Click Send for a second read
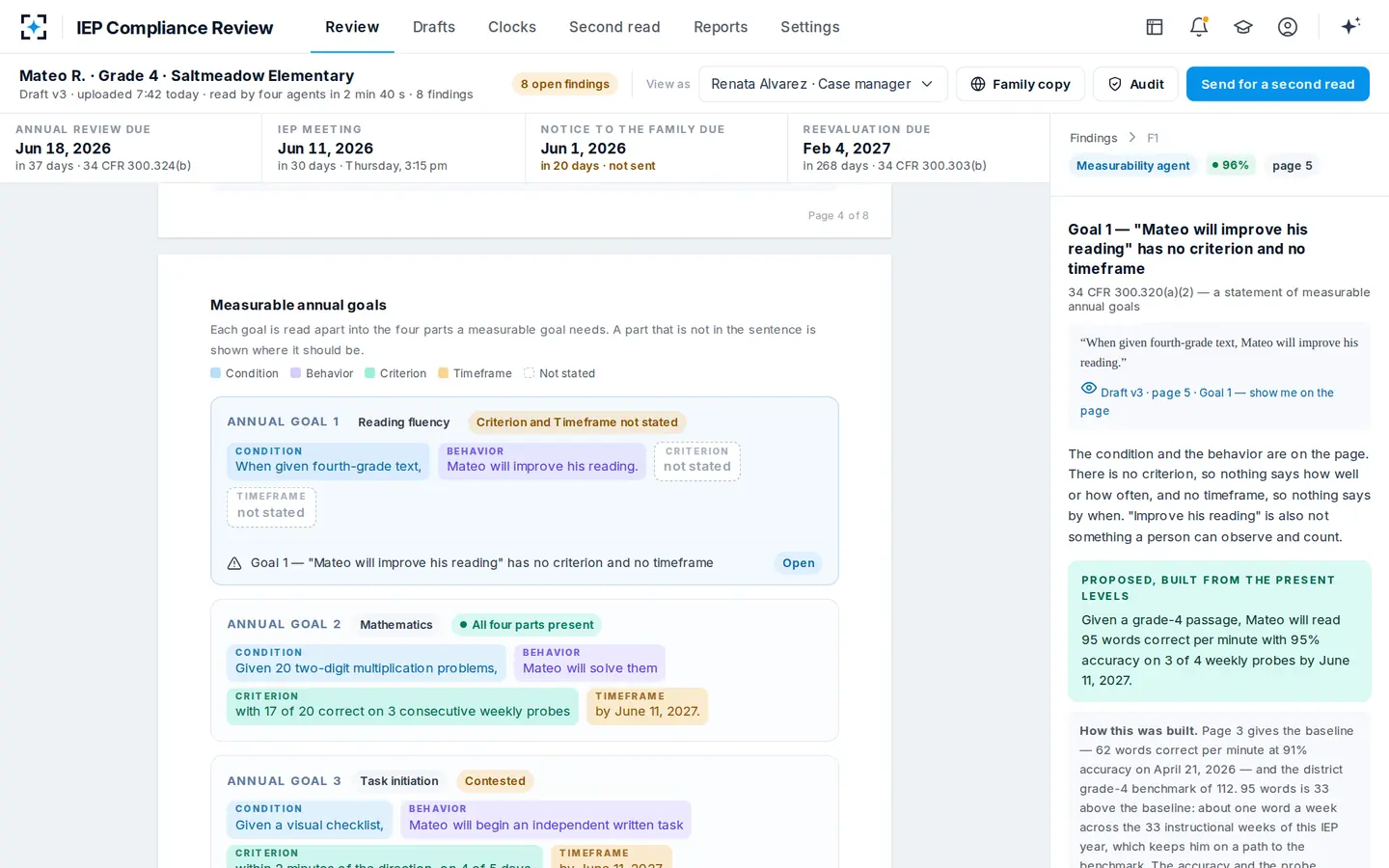 click(x=1278, y=84)
